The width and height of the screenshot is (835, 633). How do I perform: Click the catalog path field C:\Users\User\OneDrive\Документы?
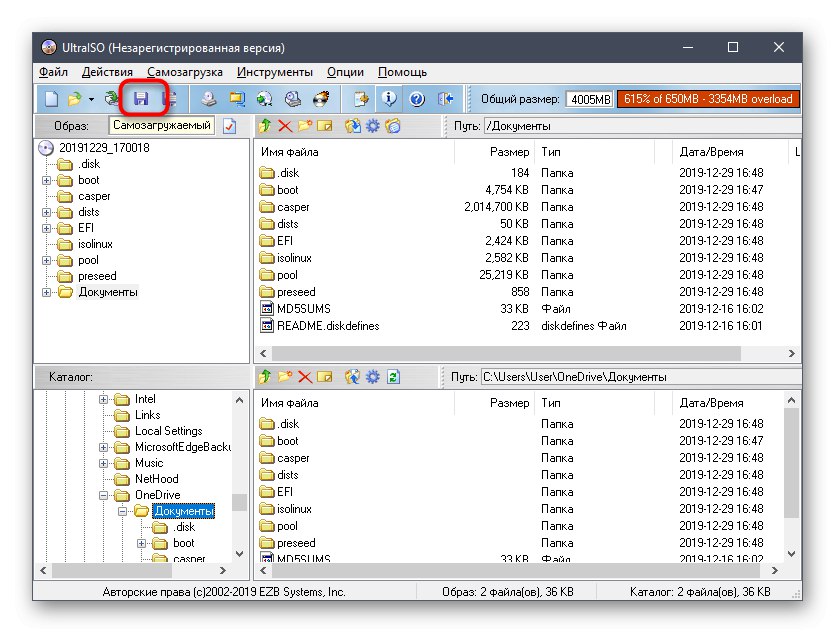641,377
